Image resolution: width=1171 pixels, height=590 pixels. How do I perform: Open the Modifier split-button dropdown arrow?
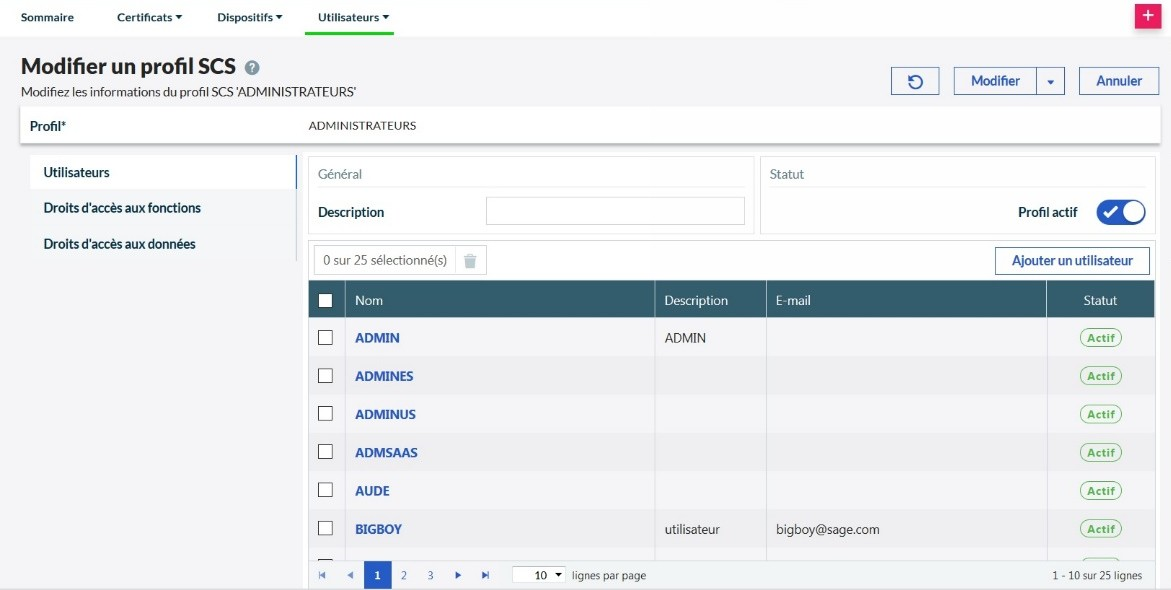click(x=1050, y=81)
